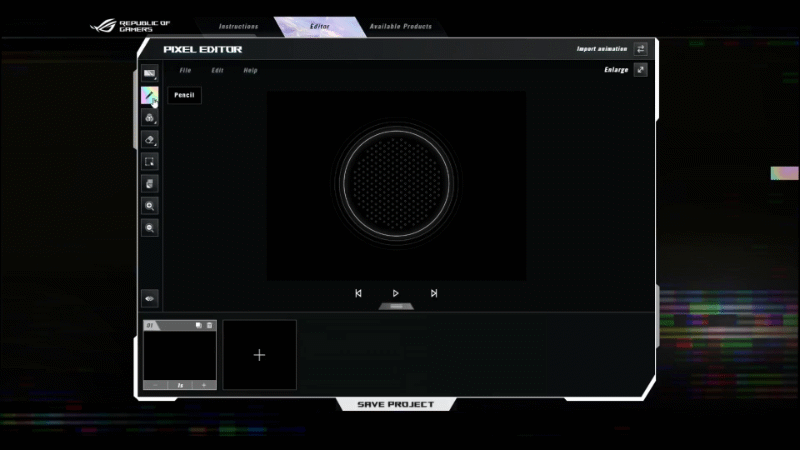
Task: Toggle the eye preview visibility button
Action: click(149, 298)
